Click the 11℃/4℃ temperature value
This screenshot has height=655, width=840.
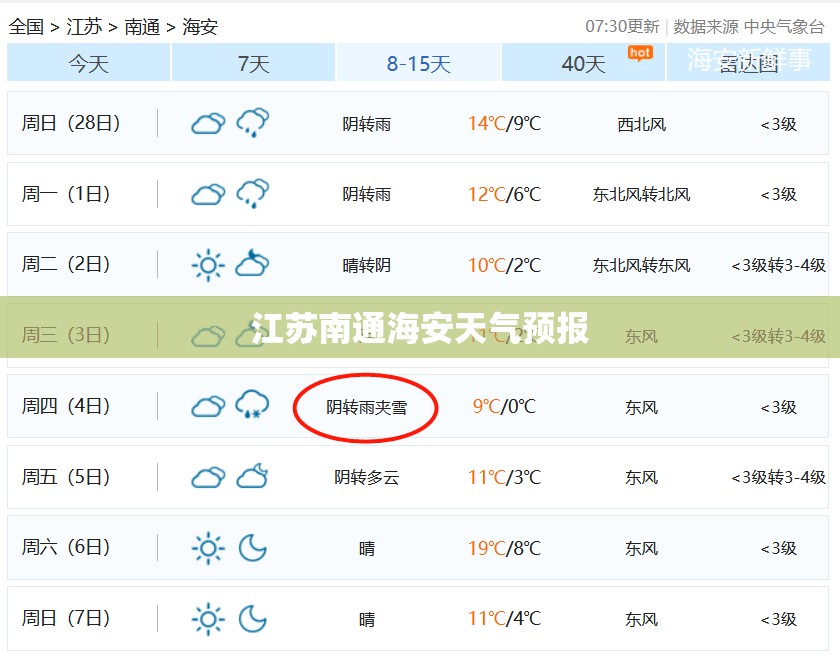(x=505, y=619)
